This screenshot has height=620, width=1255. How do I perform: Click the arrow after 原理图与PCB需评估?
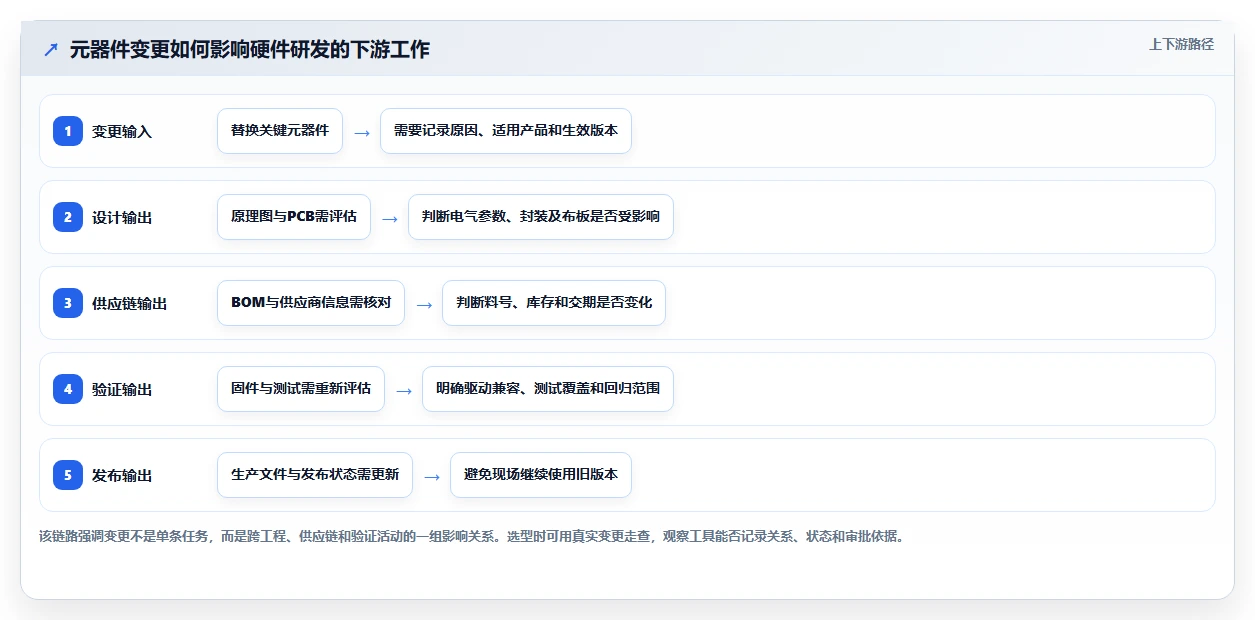[390, 218]
